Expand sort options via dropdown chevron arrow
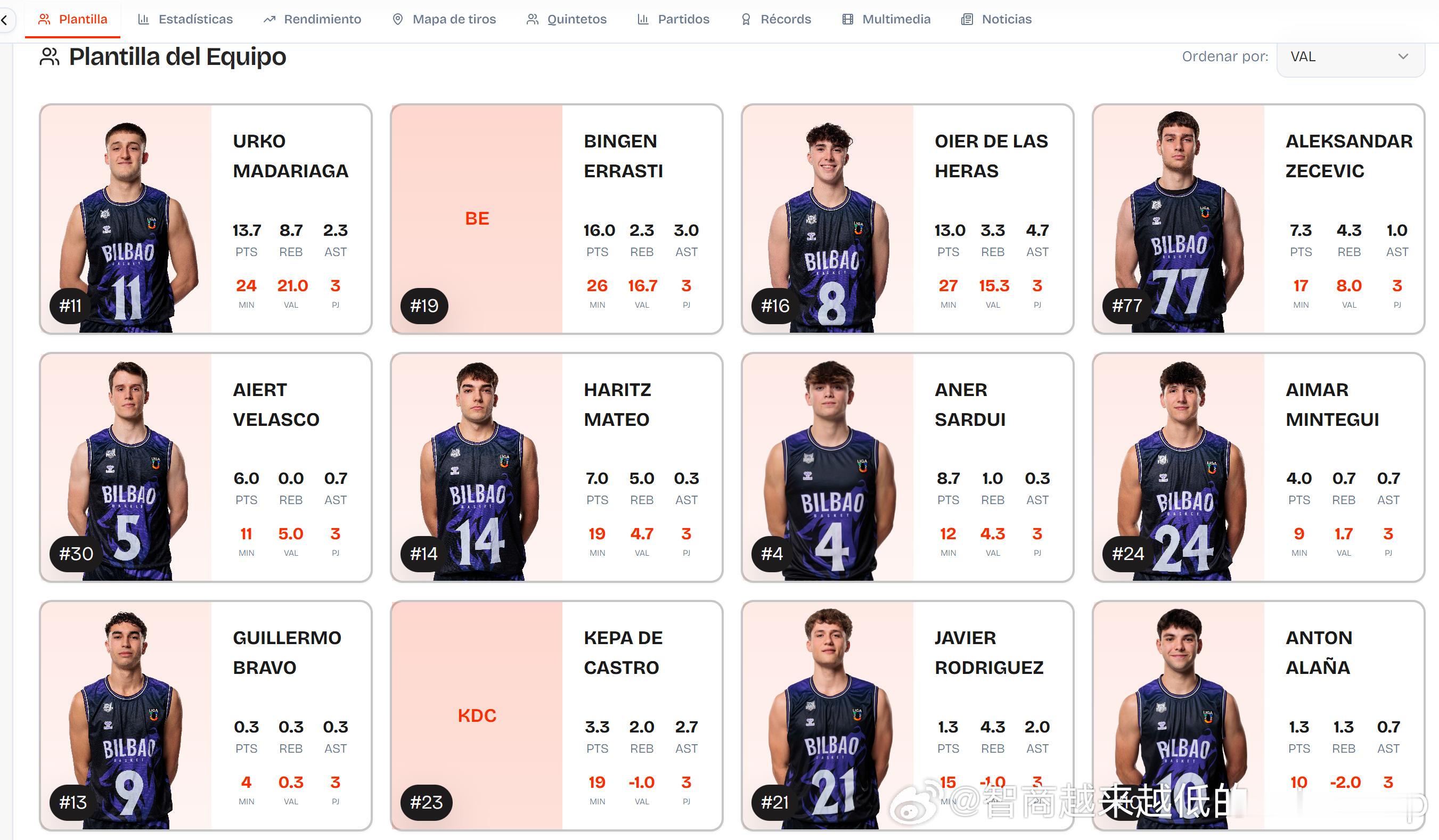This screenshot has height=840, width=1439. [x=1403, y=56]
